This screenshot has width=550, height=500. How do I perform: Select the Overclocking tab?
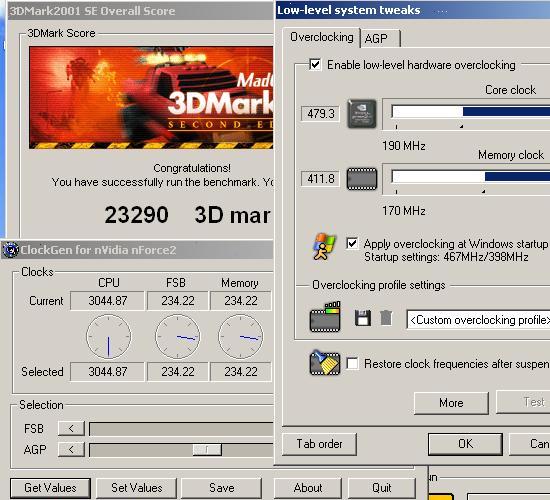click(x=322, y=37)
